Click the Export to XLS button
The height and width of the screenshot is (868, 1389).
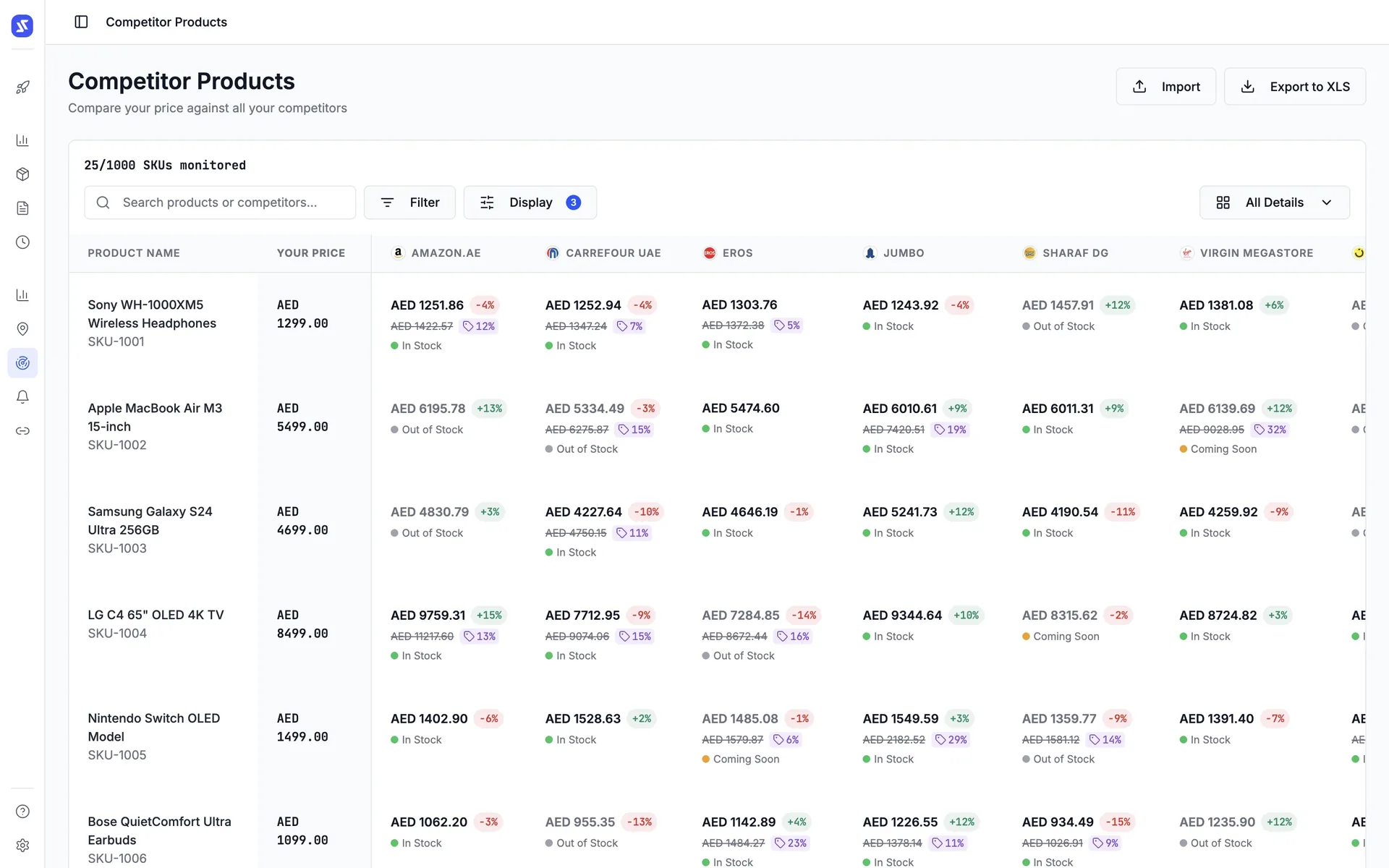1295,86
